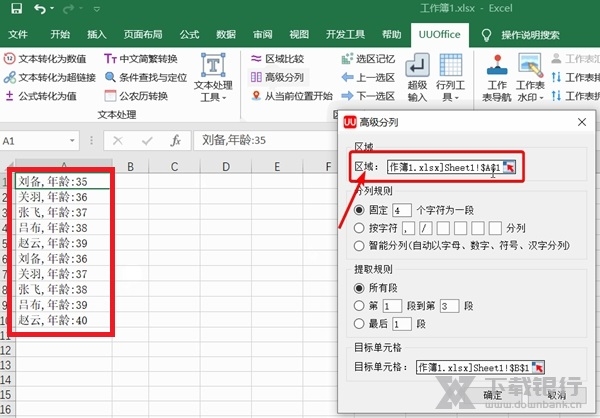Click the range selector icon beside 区域 field
Image resolution: width=600 pixels, height=418 pixels.
pyautogui.click(x=509, y=167)
